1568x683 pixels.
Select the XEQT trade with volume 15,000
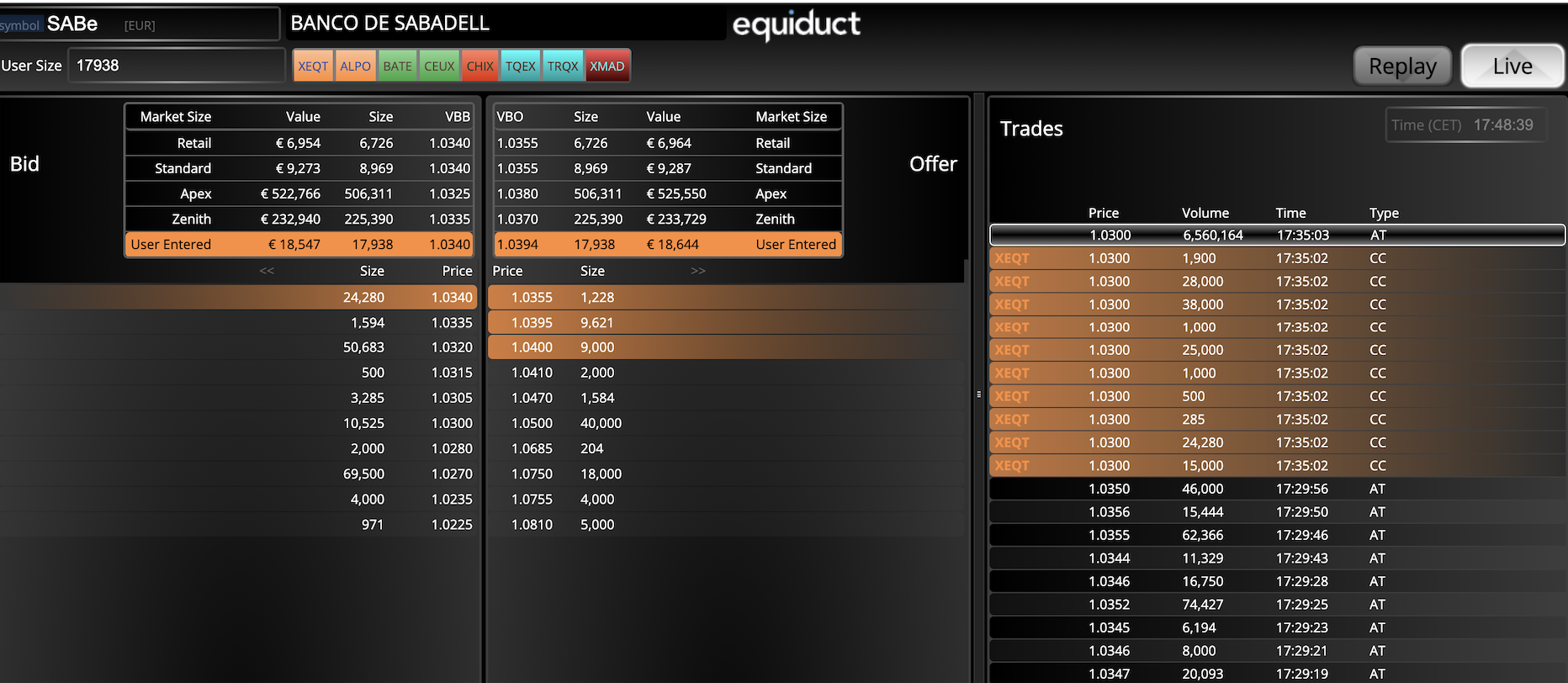[1278, 466]
